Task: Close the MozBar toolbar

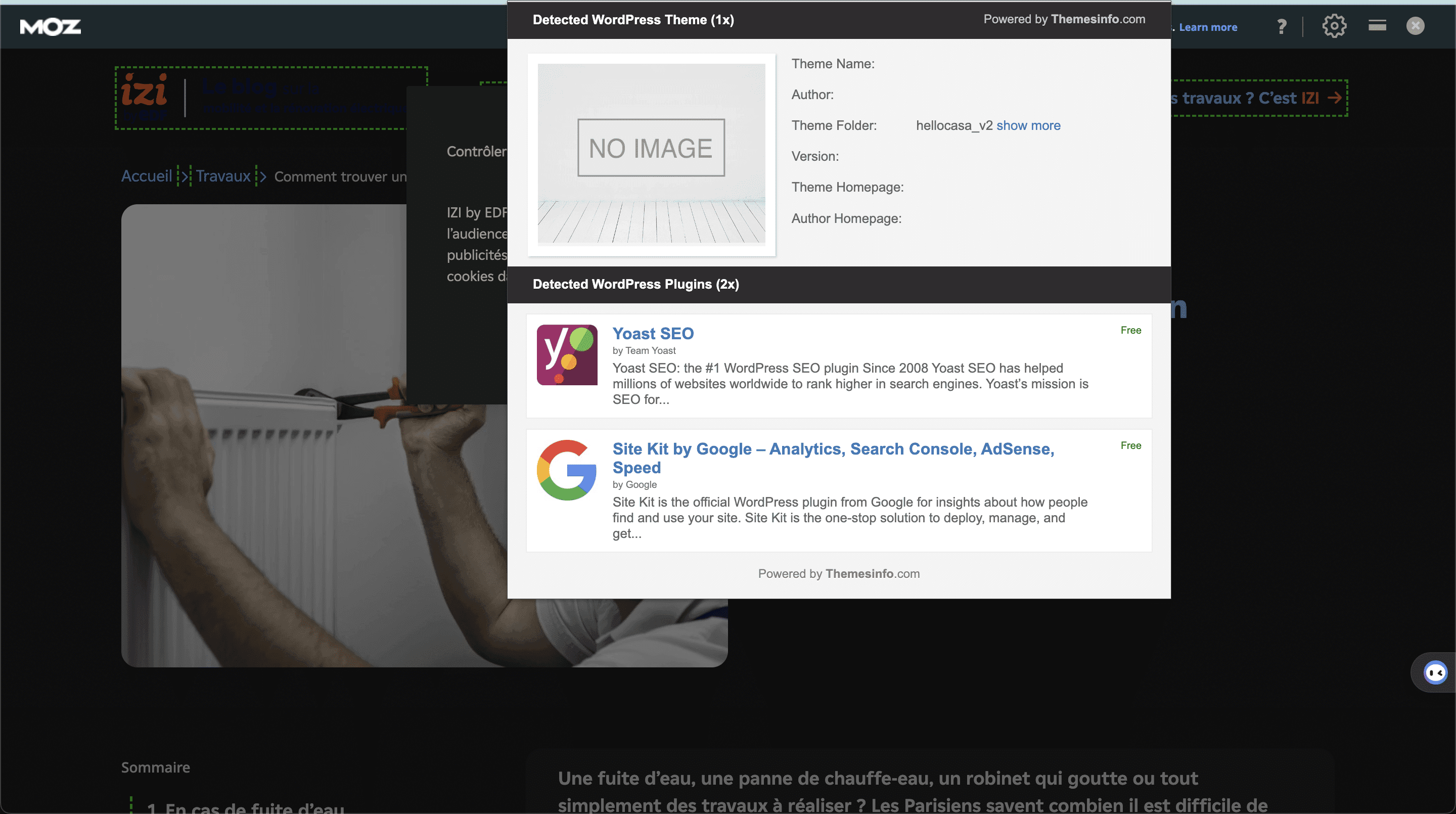Action: (1415, 25)
